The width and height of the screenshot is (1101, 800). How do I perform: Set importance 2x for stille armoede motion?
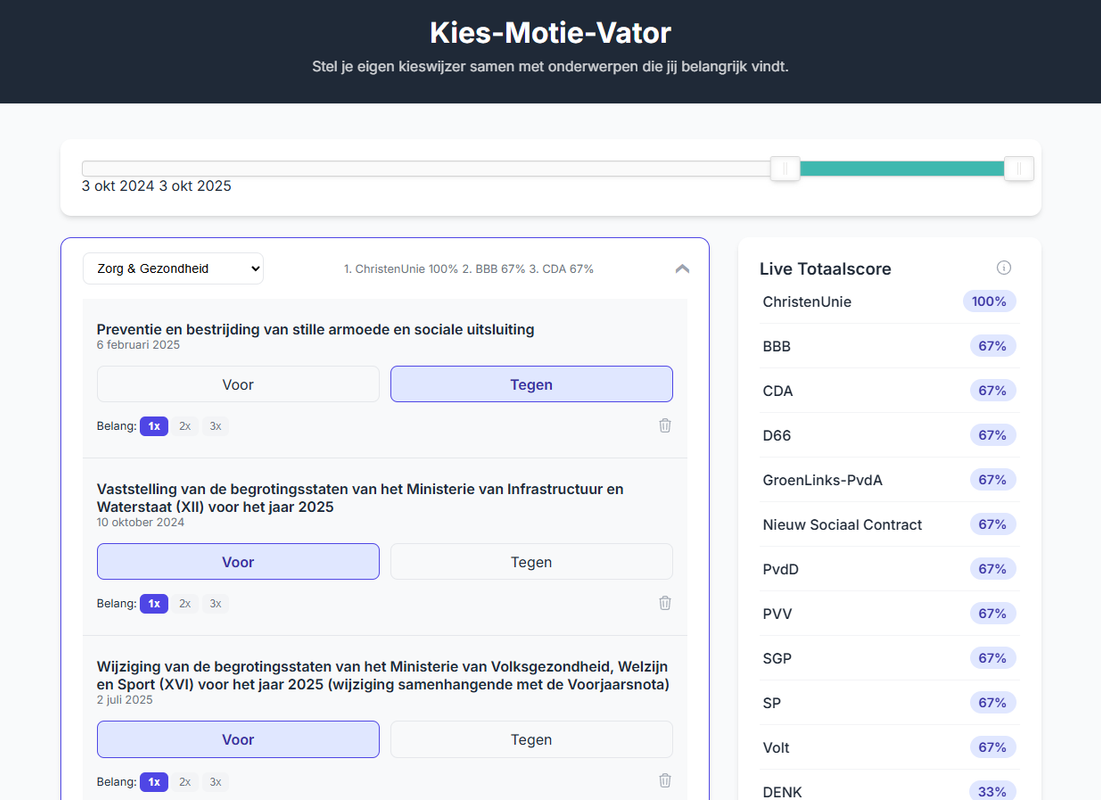185,426
